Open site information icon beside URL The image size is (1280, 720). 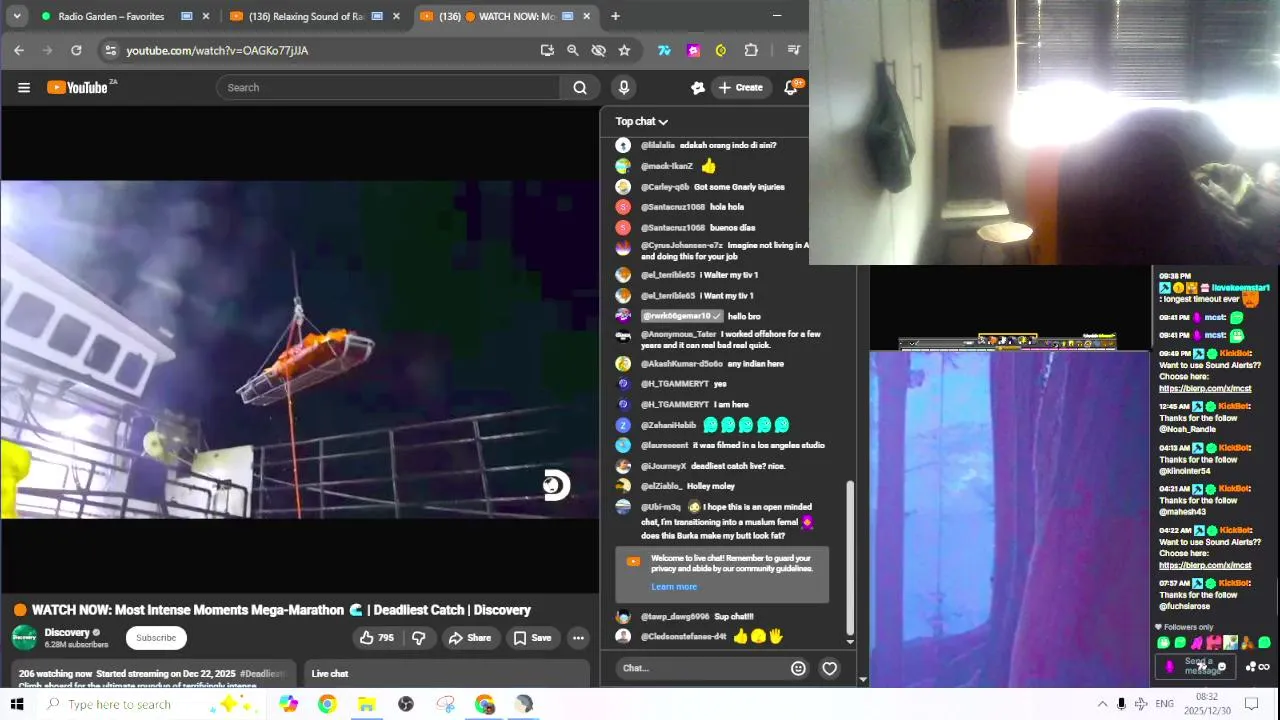click(x=110, y=50)
